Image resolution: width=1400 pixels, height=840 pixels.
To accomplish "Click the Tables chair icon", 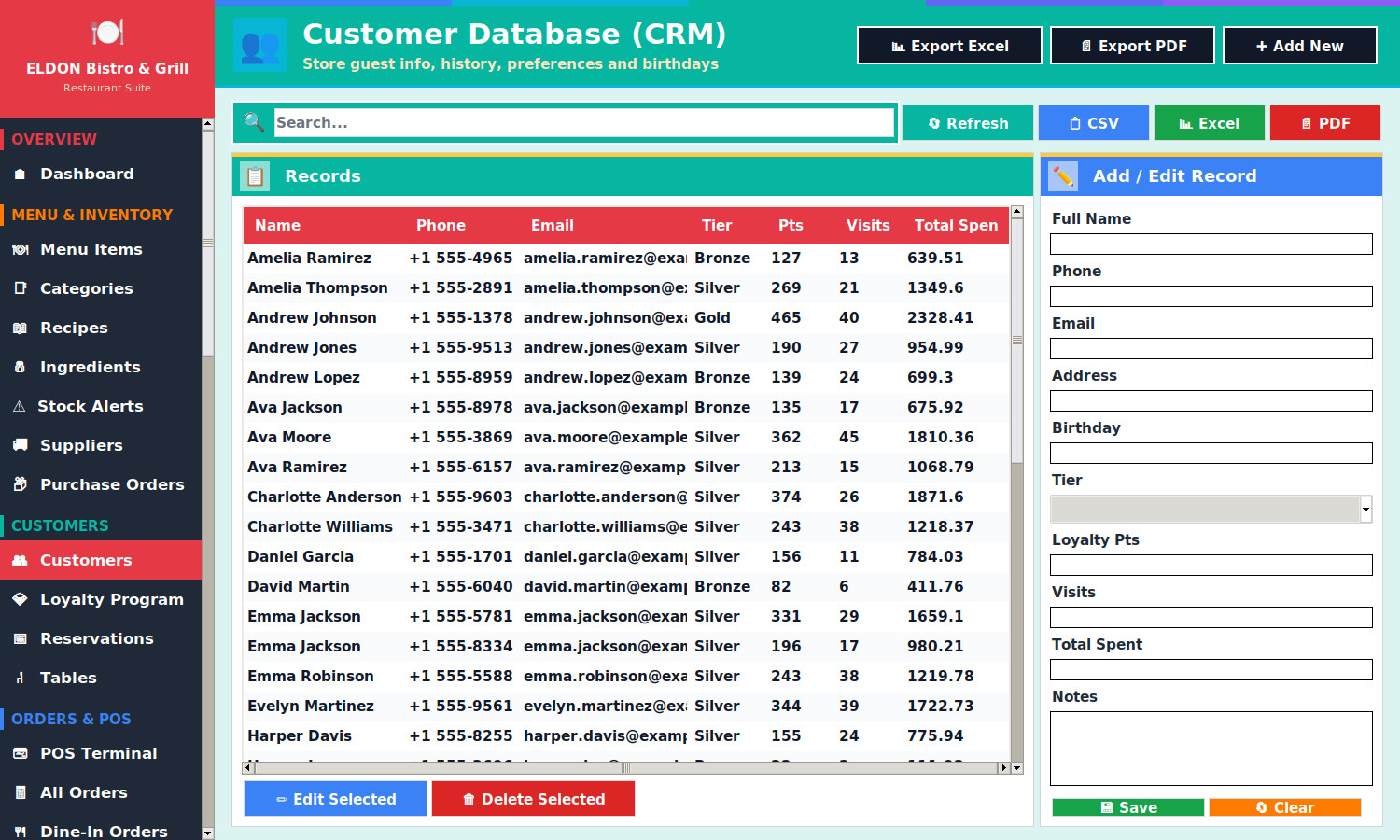I will pos(20,678).
